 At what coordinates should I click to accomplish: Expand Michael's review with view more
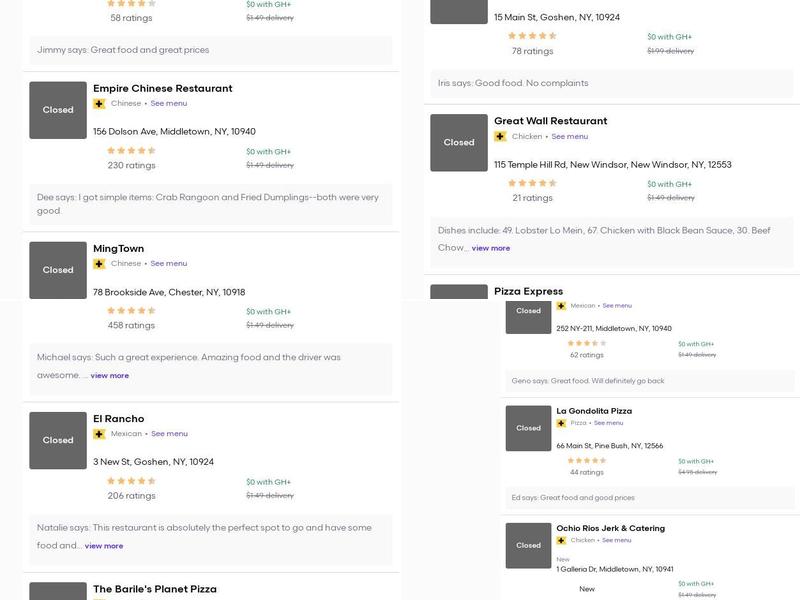click(x=109, y=376)
